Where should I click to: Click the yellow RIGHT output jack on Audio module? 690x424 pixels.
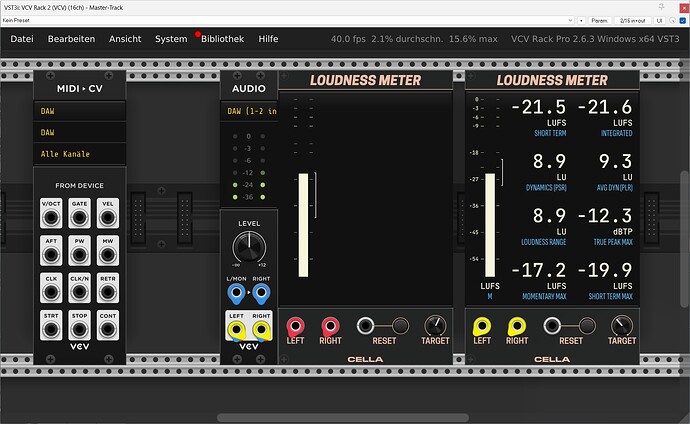261,329
